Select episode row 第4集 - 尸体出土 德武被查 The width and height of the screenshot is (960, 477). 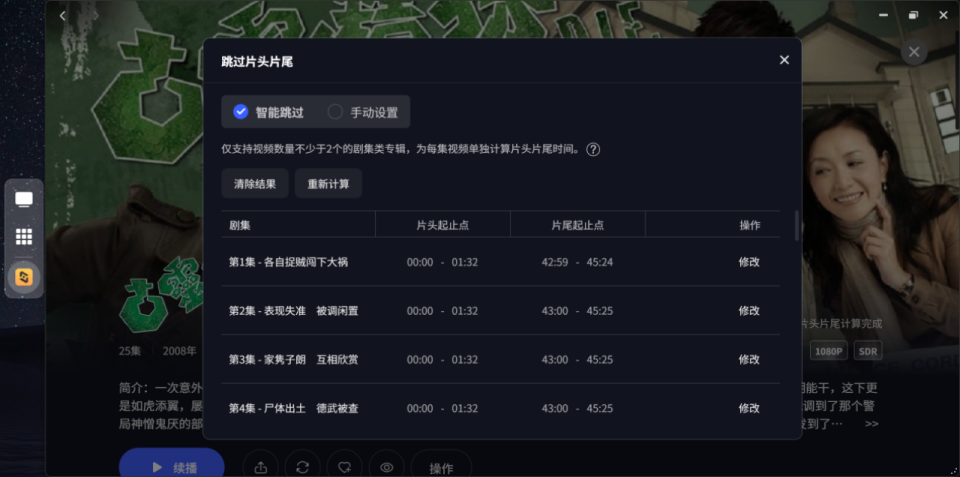[501, 408]
